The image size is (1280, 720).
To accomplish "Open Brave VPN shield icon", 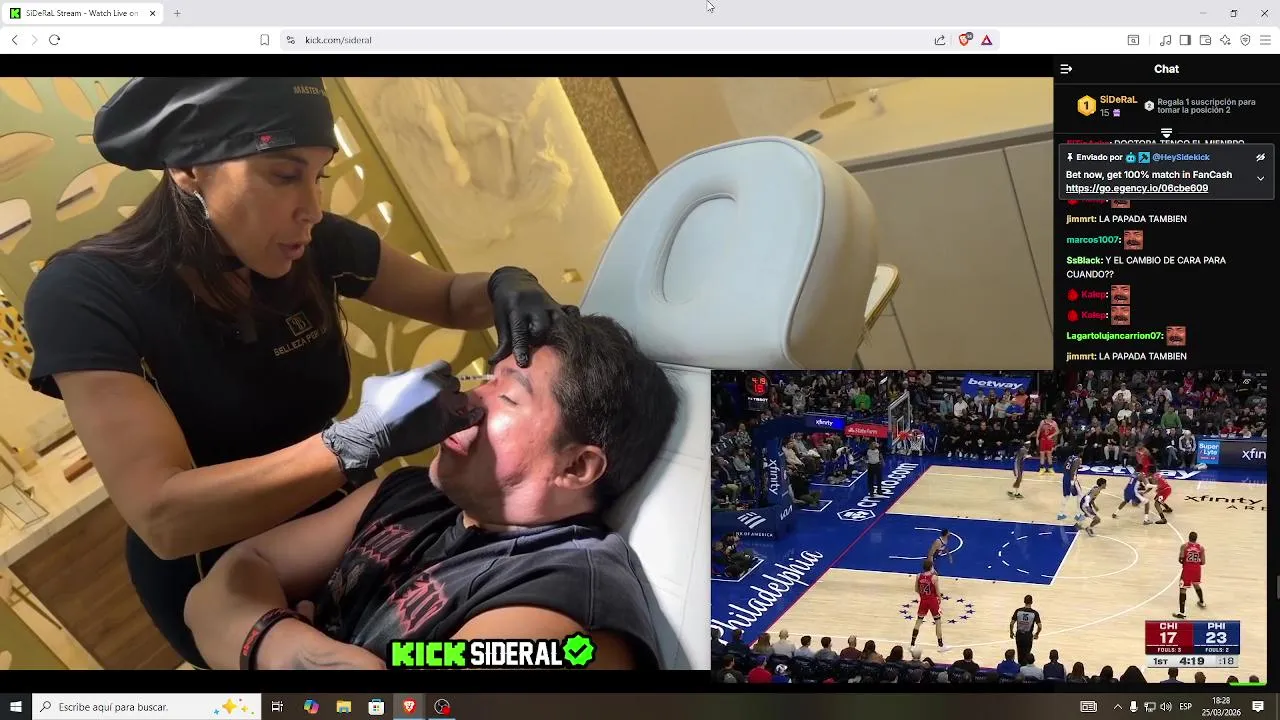I will click(x=1245, y=40).
